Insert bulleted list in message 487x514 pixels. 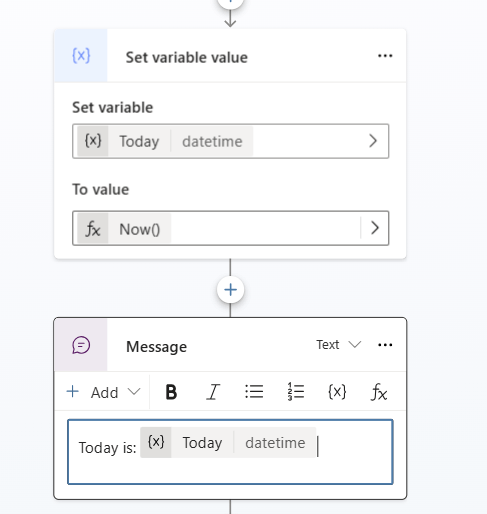(x=254, y=392)
